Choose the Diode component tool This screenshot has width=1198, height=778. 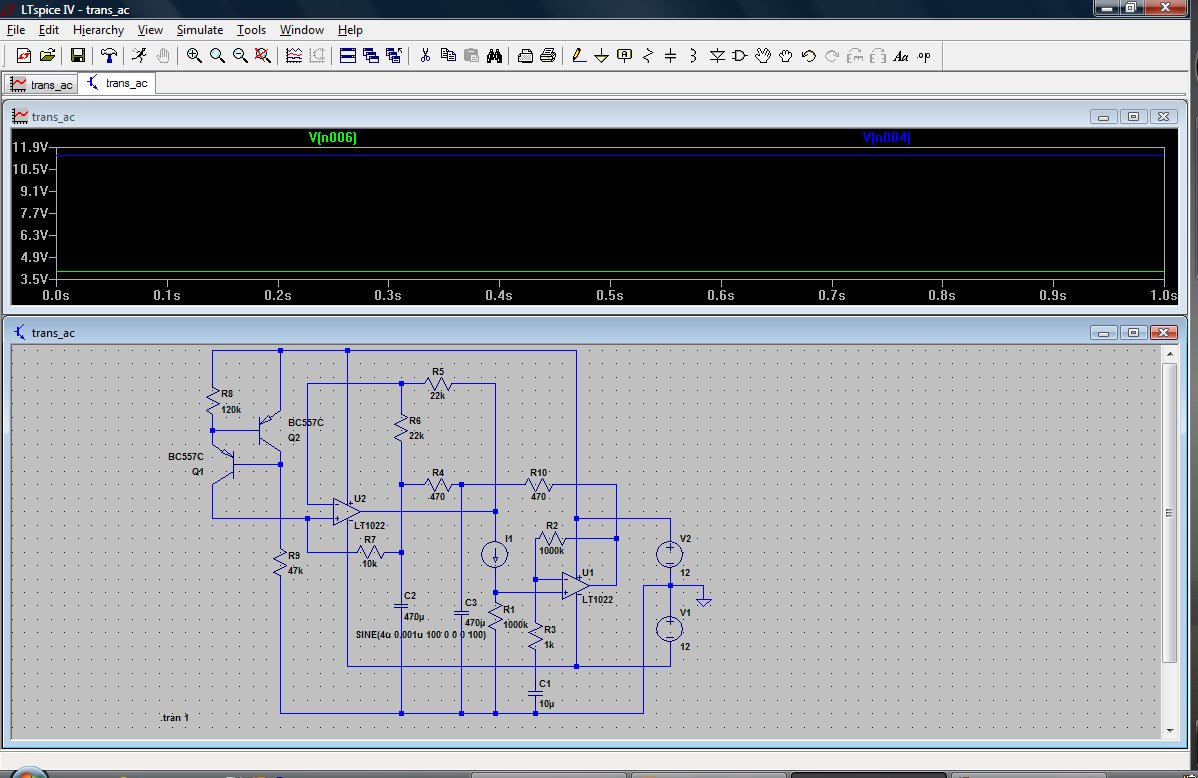tap(717, 56)
